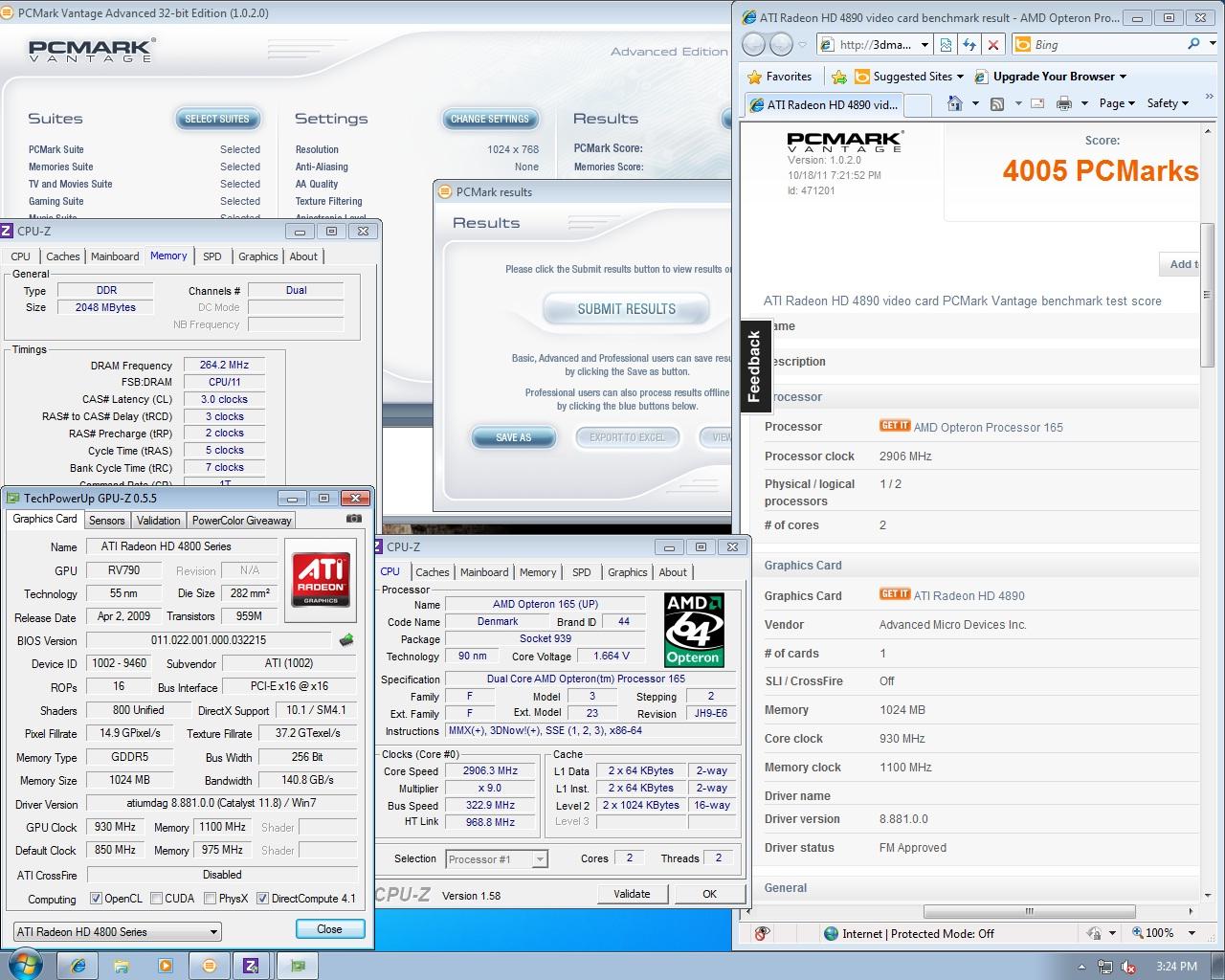Screen dimensions: 1225x980
Task: Open the Safety menu dropdown in IE
Action: (x=1168, y=103)
